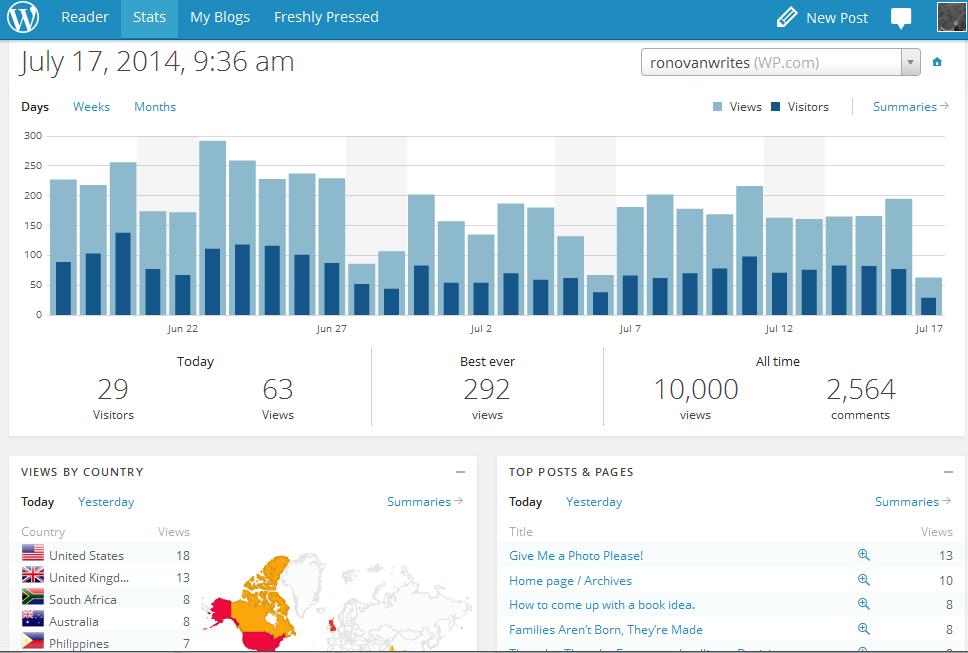Click the New Post pencil icon
This screenshot has height=653, width=968.
[x=787, y=18]
